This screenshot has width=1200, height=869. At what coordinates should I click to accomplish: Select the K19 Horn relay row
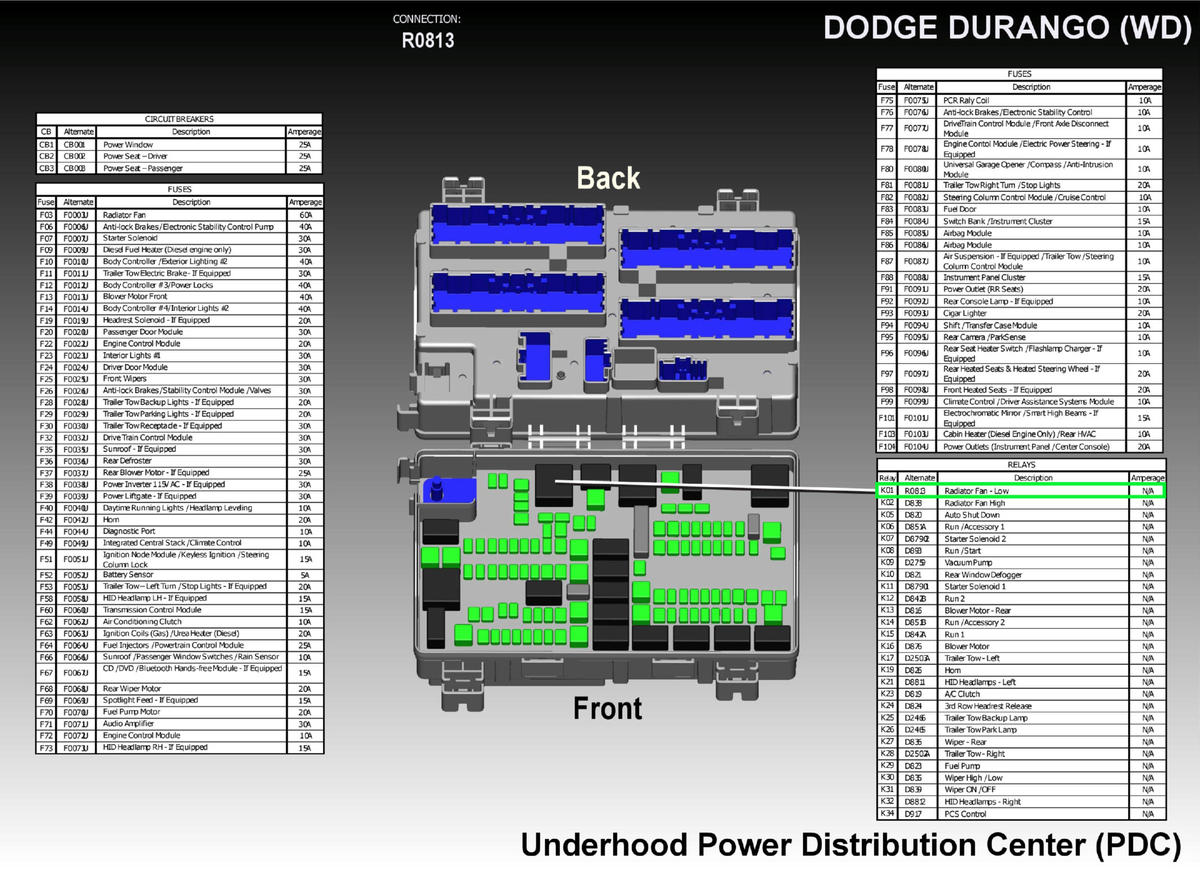(x=1019, y=670)
